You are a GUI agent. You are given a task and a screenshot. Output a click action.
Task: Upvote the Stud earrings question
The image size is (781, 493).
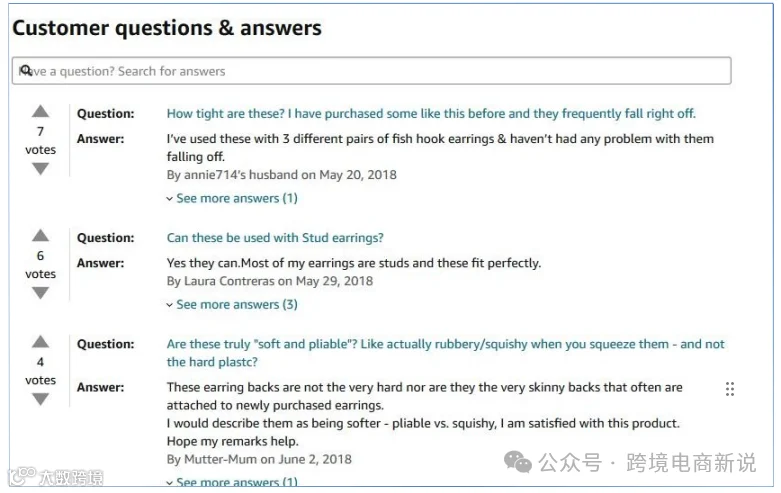coord(40,236)
